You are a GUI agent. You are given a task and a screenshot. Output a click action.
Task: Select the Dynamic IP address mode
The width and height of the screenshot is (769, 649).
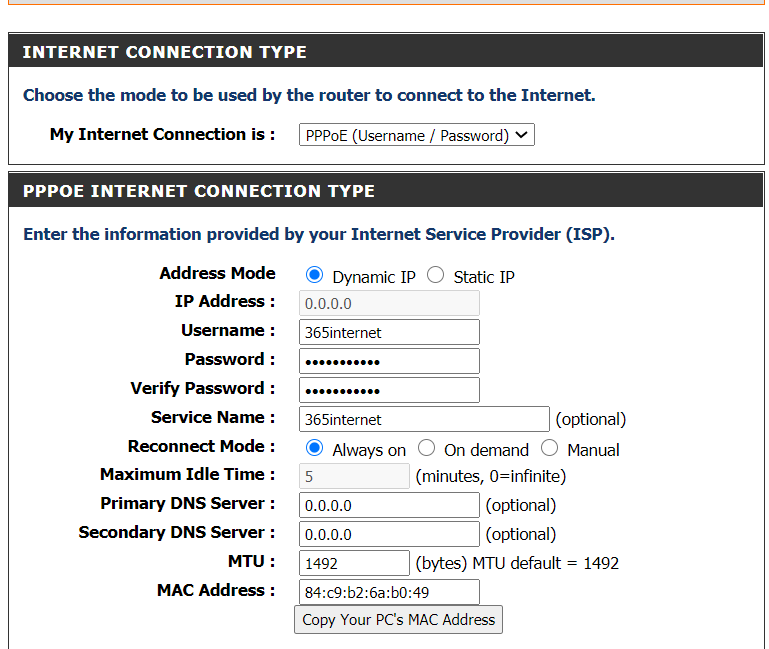click(x=315, y=276)
